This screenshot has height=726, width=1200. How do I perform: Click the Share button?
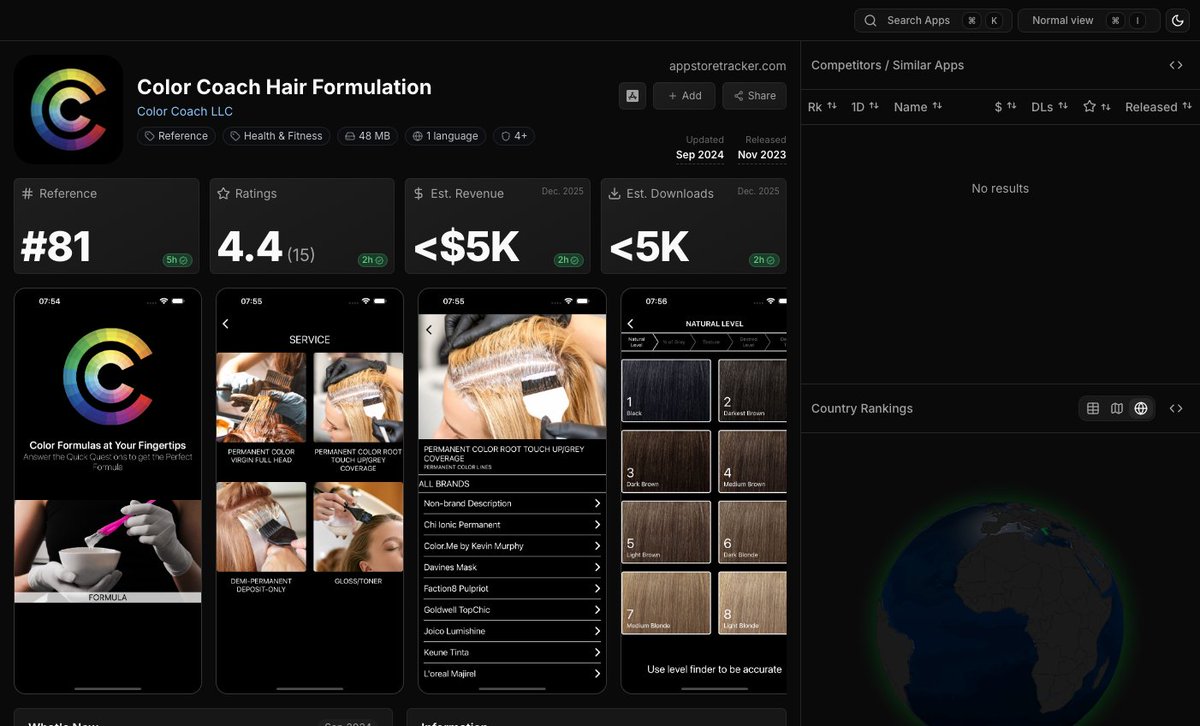754,96
